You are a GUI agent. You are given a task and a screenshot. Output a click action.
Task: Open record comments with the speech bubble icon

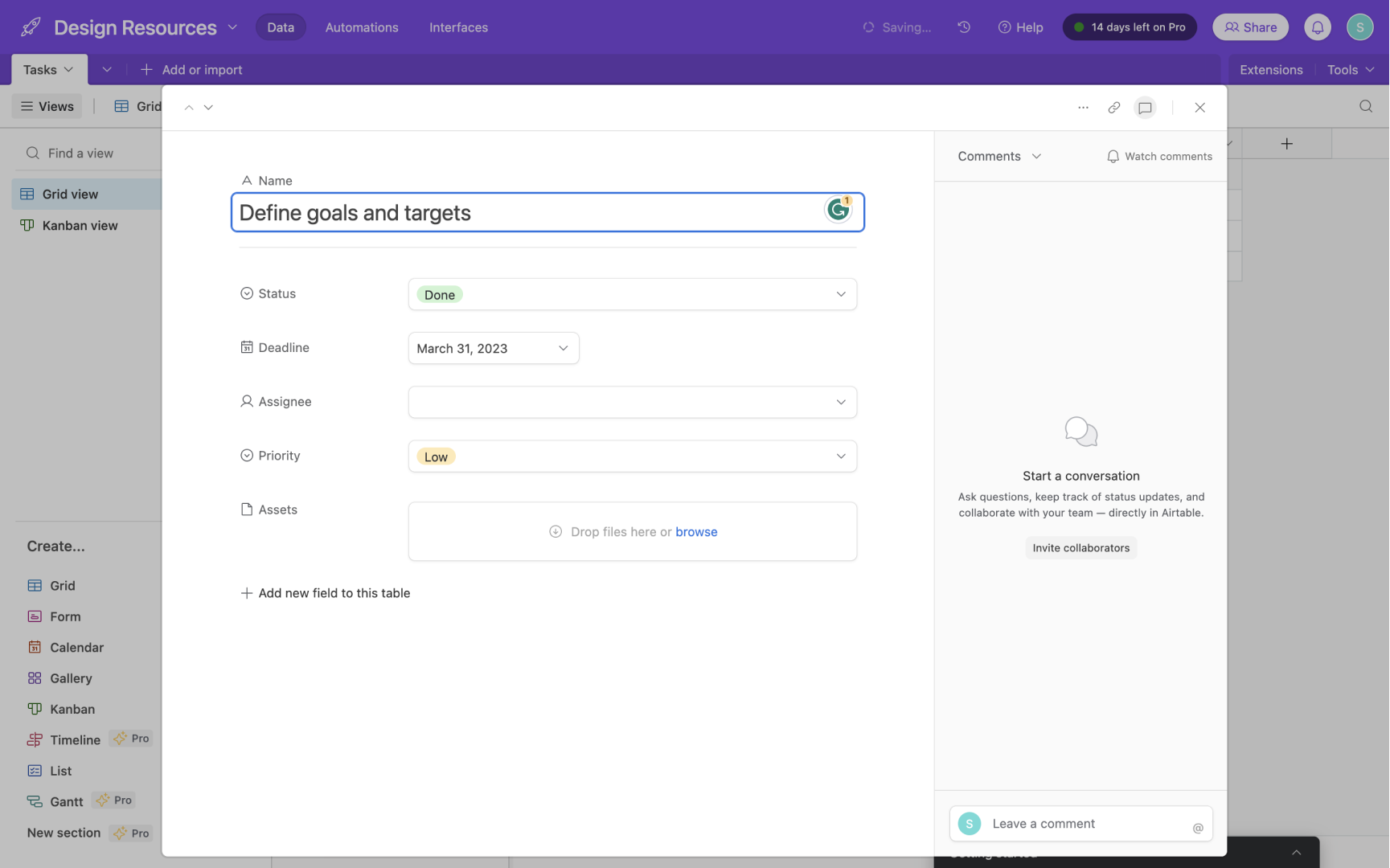pyautogui.click(x=1145, y=107)
